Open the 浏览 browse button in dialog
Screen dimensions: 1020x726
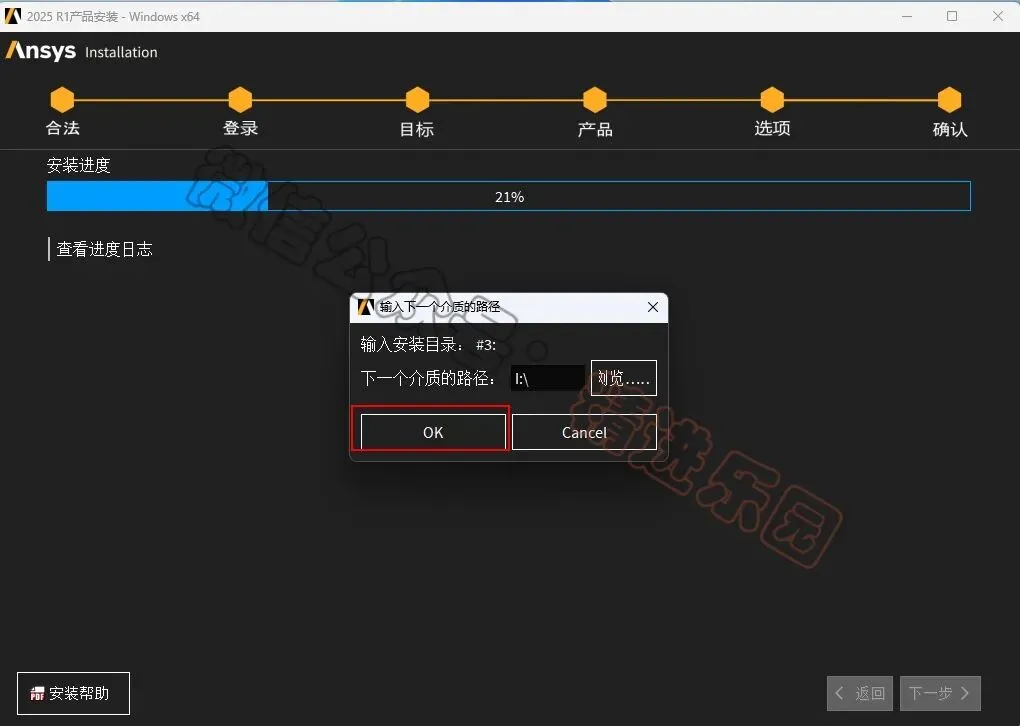(623, 378)
